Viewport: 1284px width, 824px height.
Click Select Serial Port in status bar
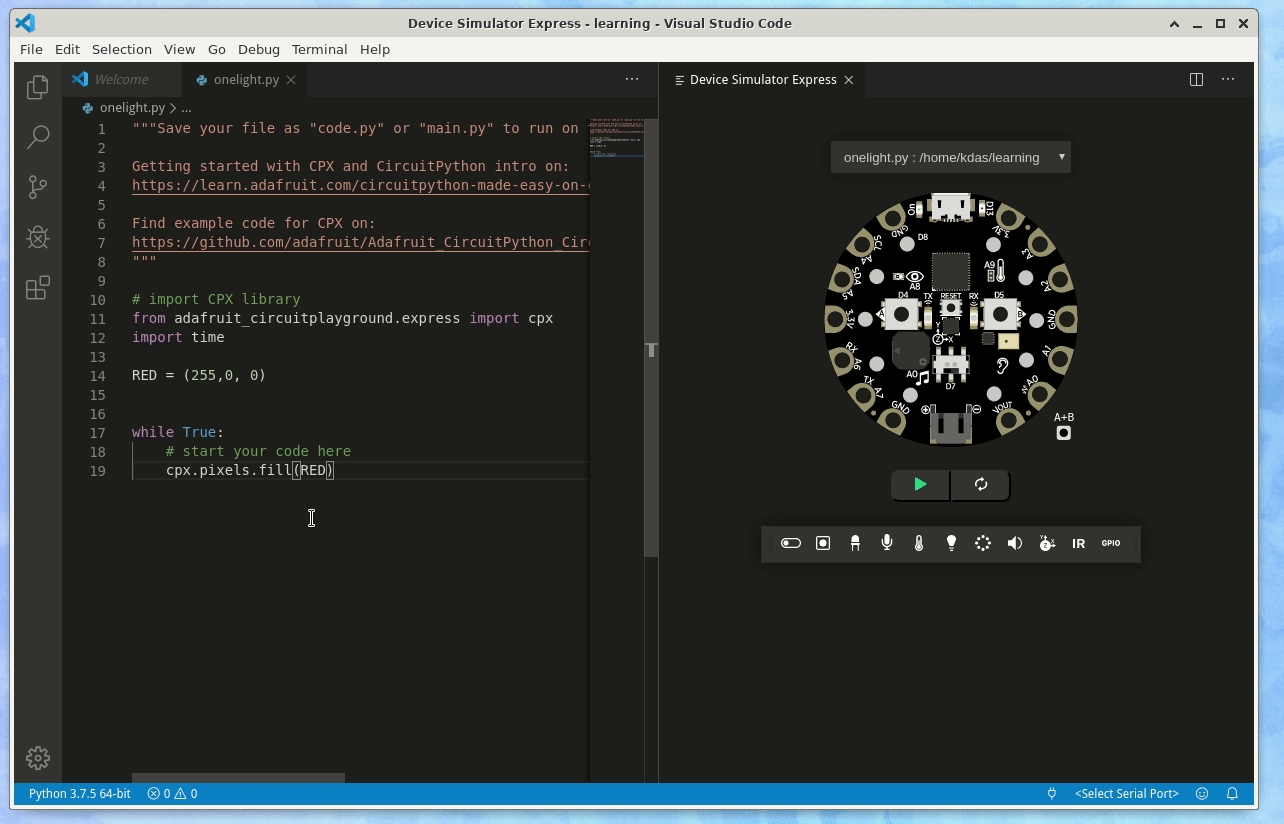1126,794
